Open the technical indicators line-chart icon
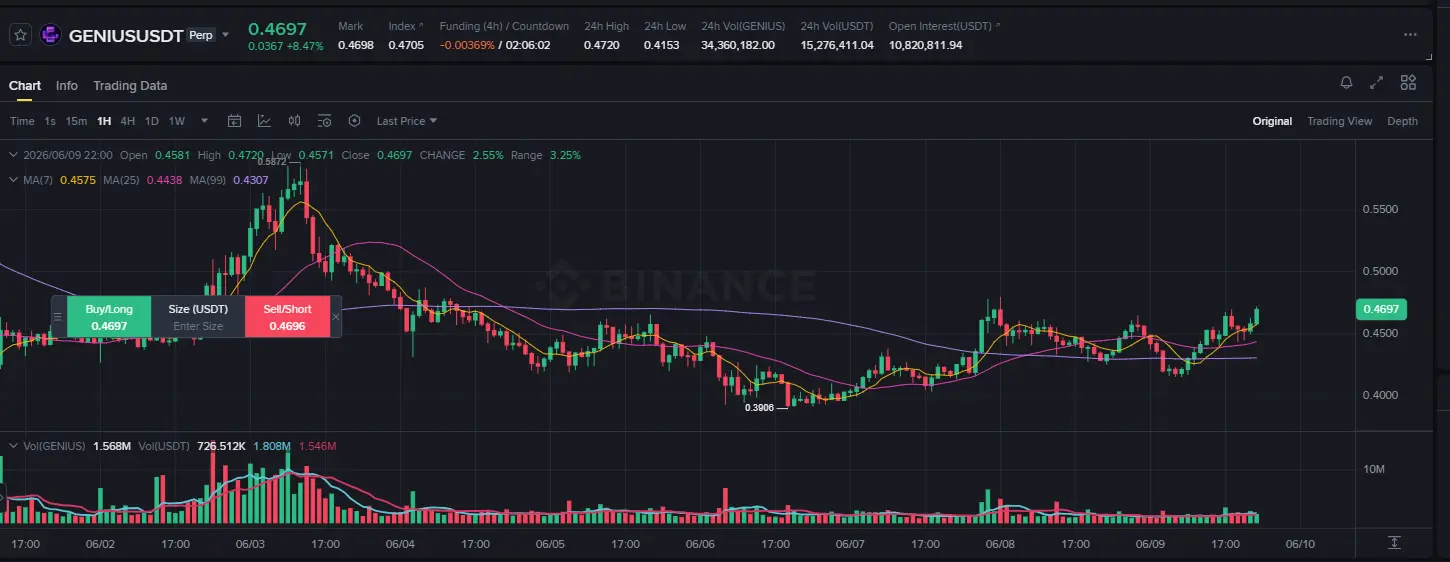The width and height of the screenshot is (1450, 562). [x=264, y=121]
